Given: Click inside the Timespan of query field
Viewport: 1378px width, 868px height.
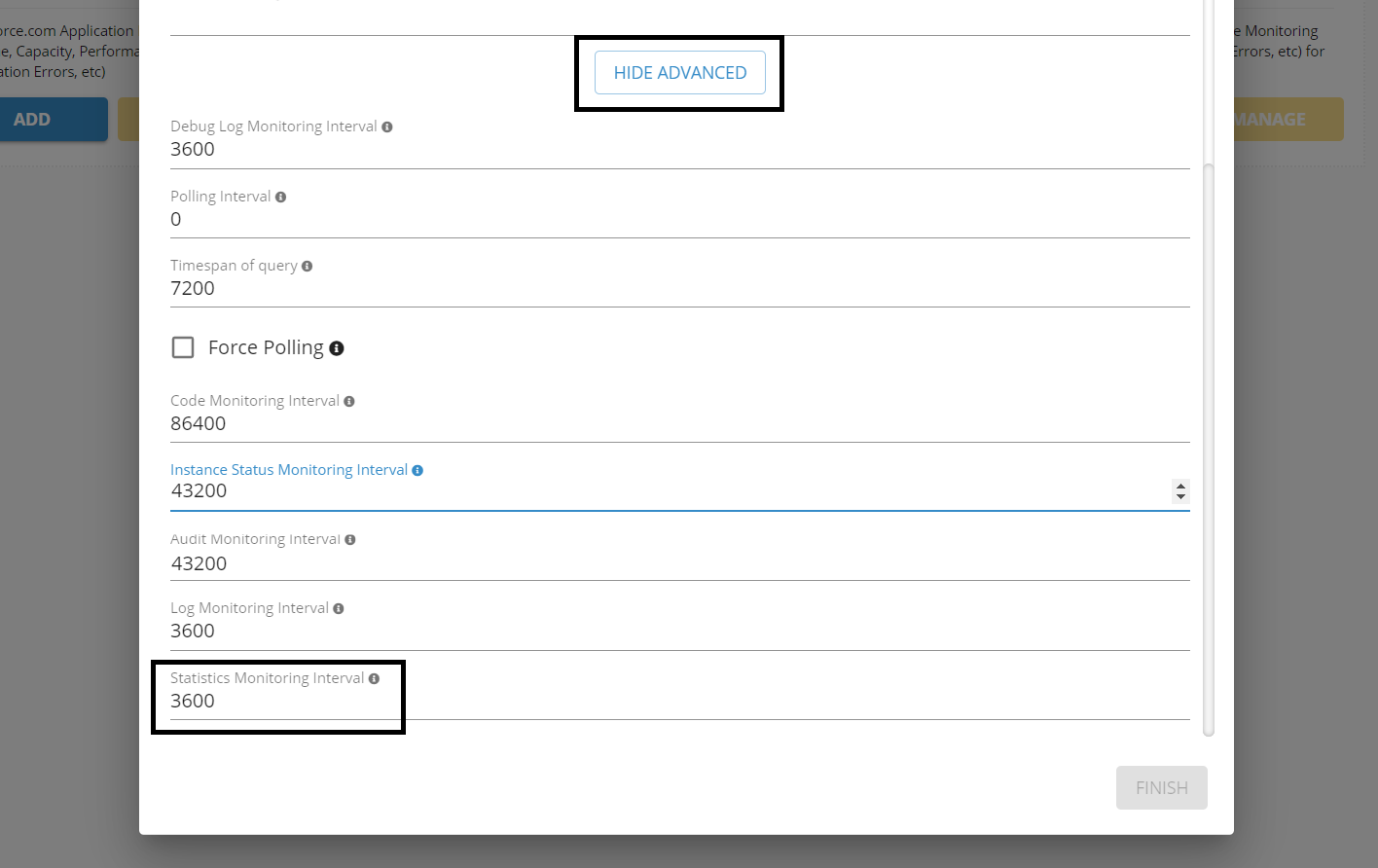Looking at the screenshot, I should (x=487, y=288).
